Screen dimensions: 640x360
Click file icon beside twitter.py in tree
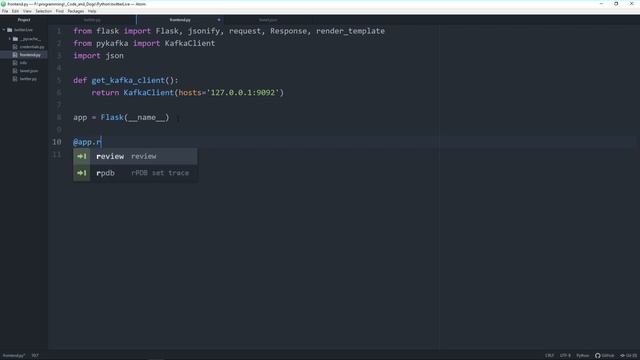(15, 79)
